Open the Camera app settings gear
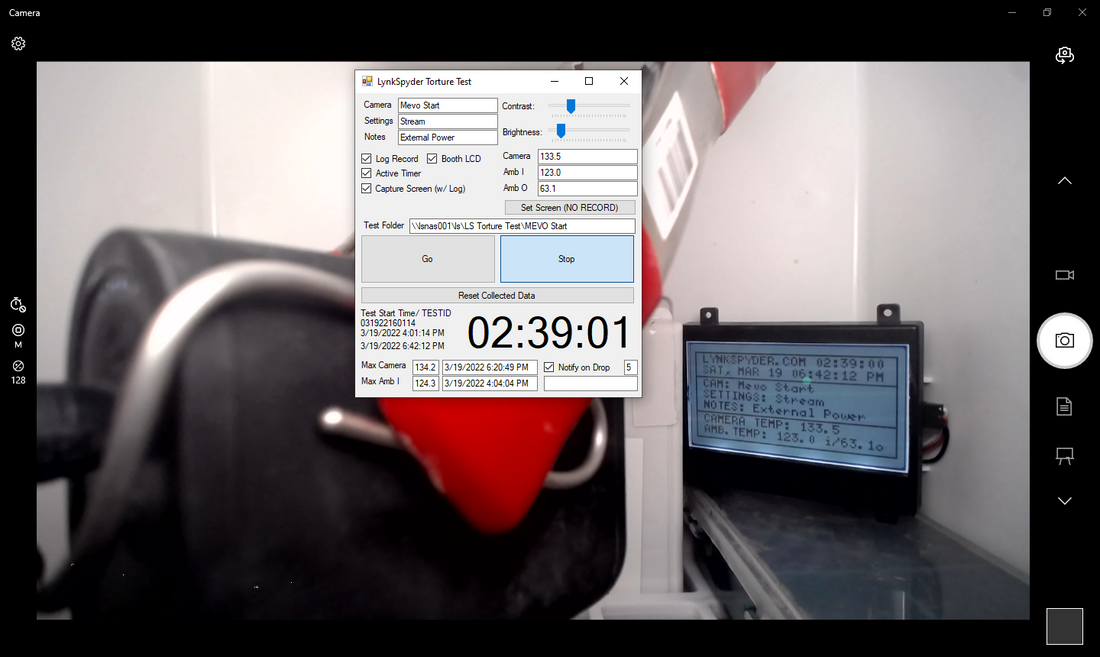 (x=17, y=43)
